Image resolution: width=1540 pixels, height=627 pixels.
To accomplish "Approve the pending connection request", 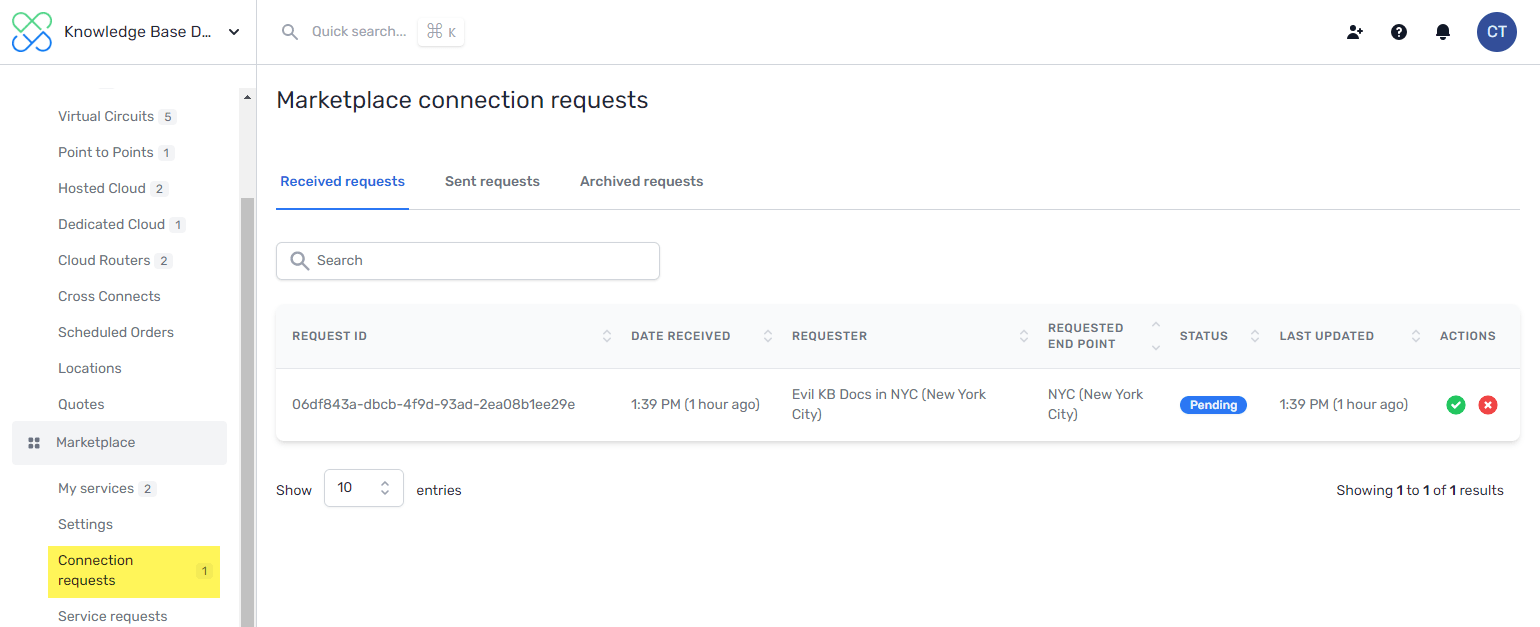I will click(1456, 405).
